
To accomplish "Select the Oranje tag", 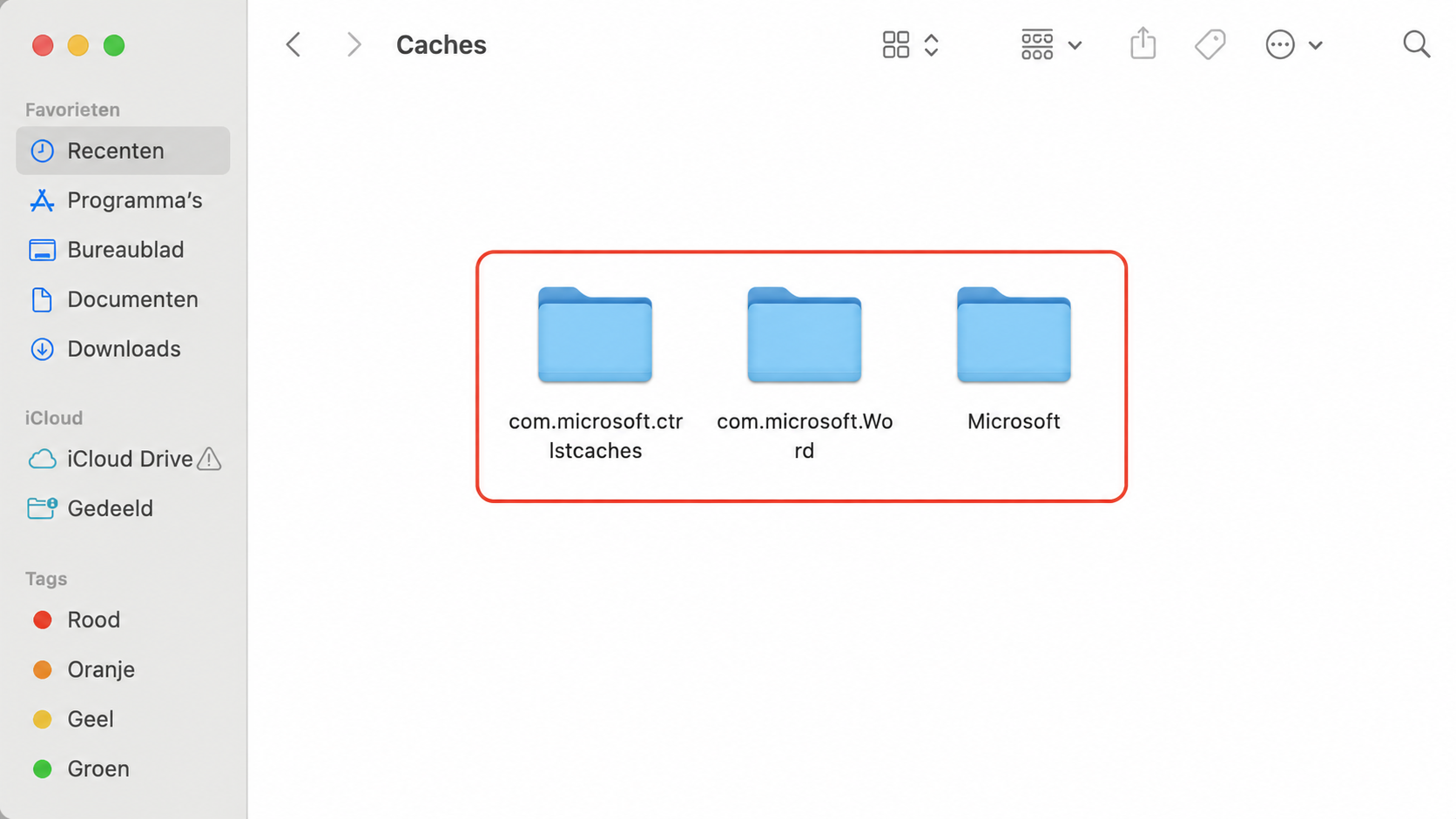I will pos(123,669).
